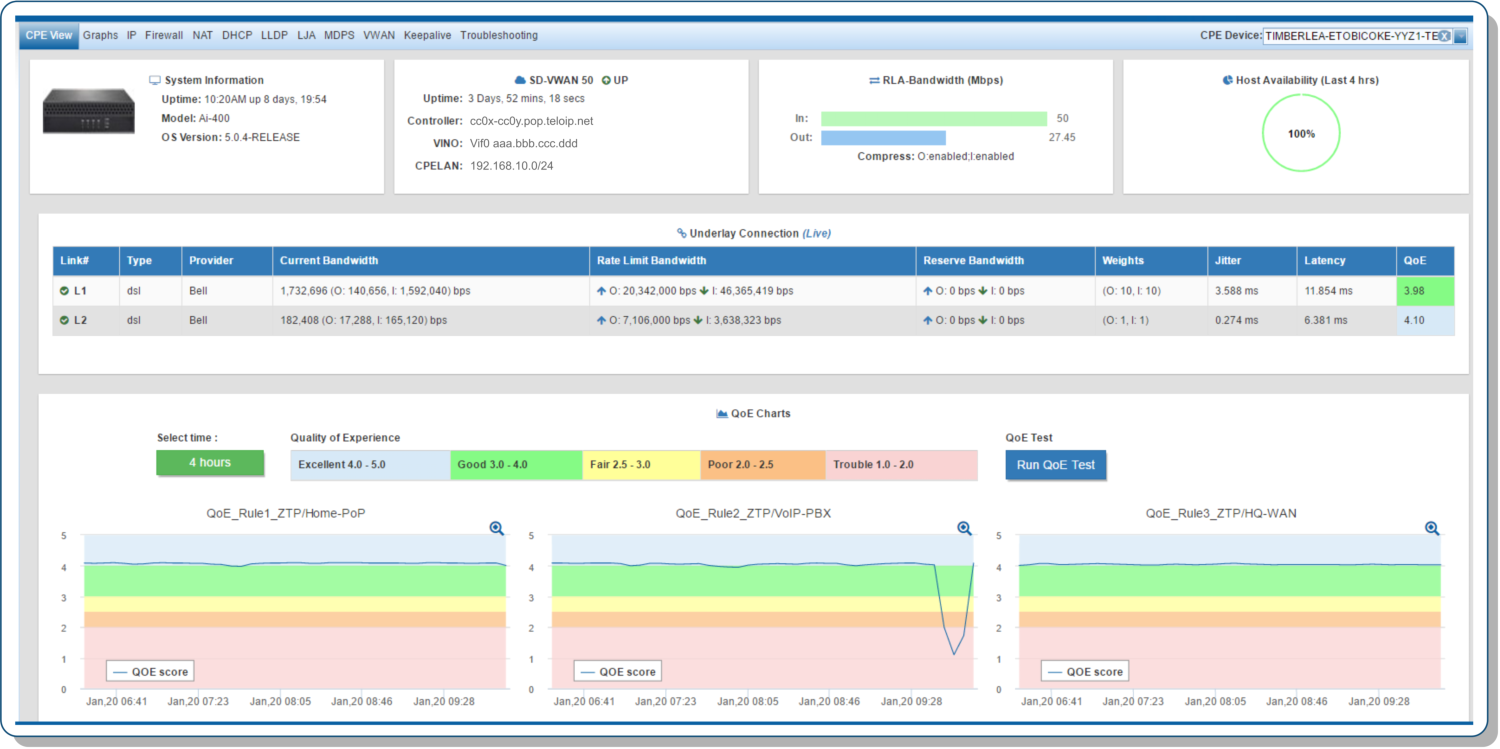Viewport: 1500px width, 749px height.
Task: Click the 4 hours time selector button
Action: click(x=210, y=463)
